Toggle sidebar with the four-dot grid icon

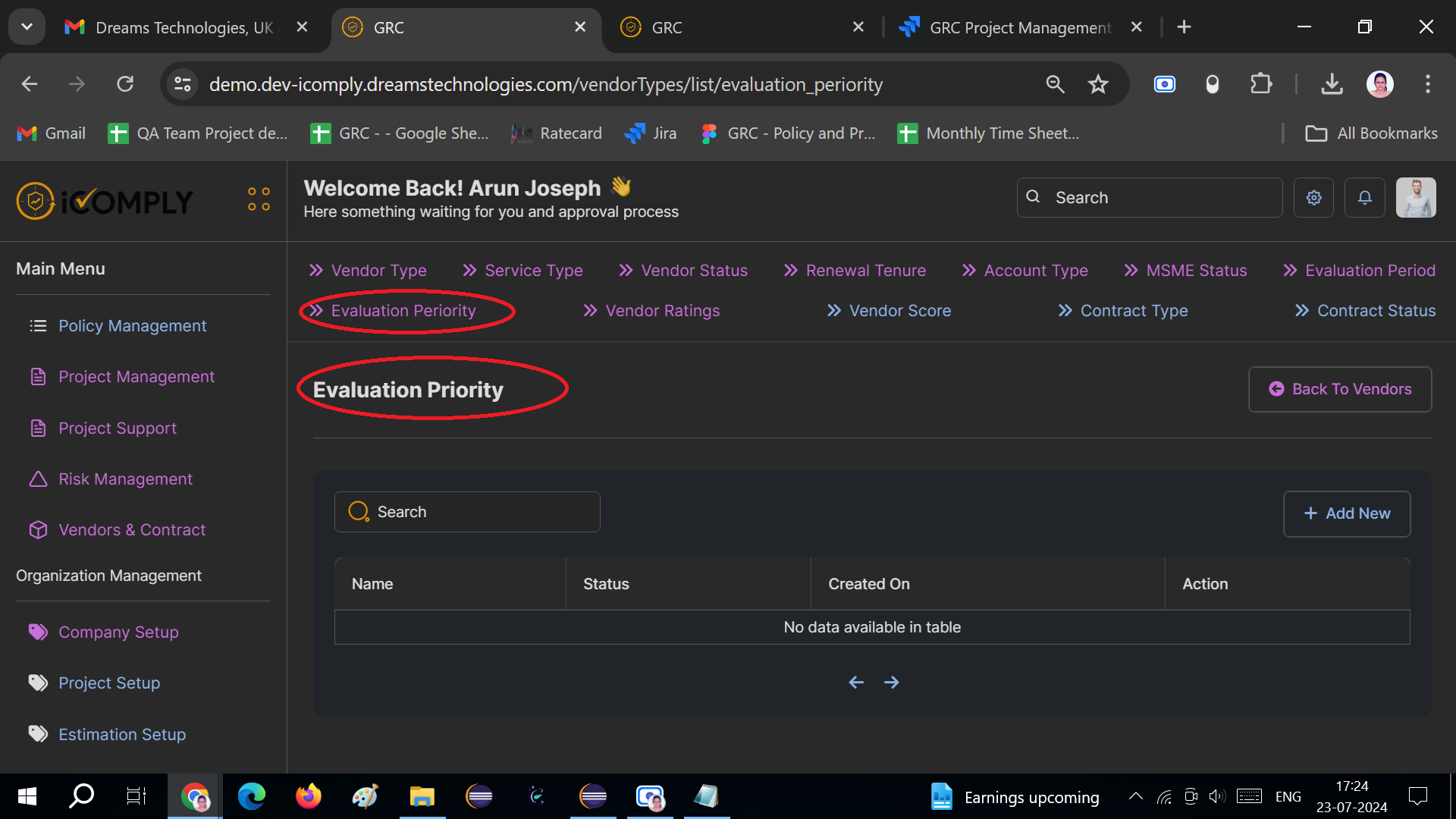259,199
